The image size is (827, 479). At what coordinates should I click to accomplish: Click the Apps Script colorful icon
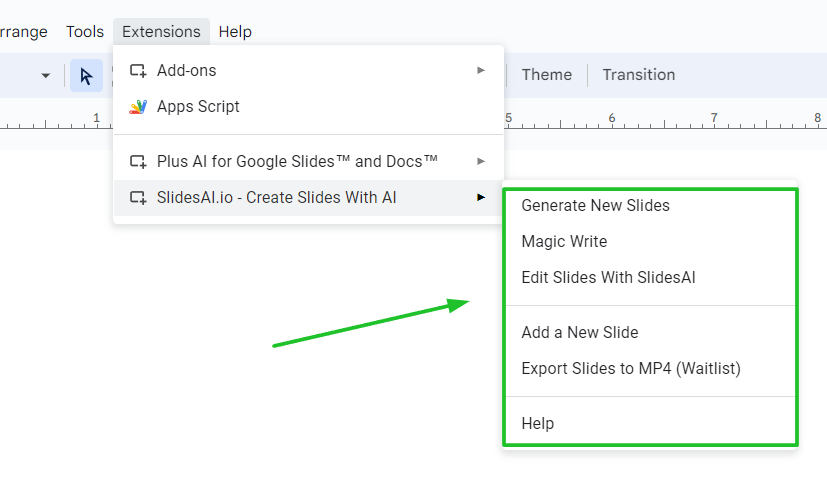(x=138, y=107)
